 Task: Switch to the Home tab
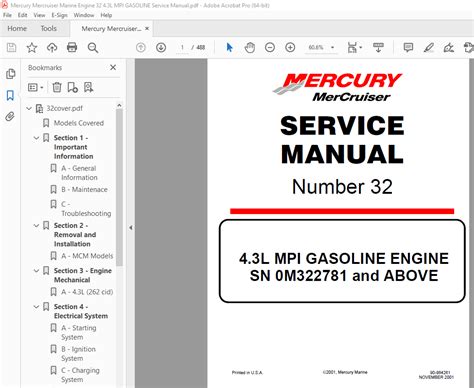click(x=17, y=29)
